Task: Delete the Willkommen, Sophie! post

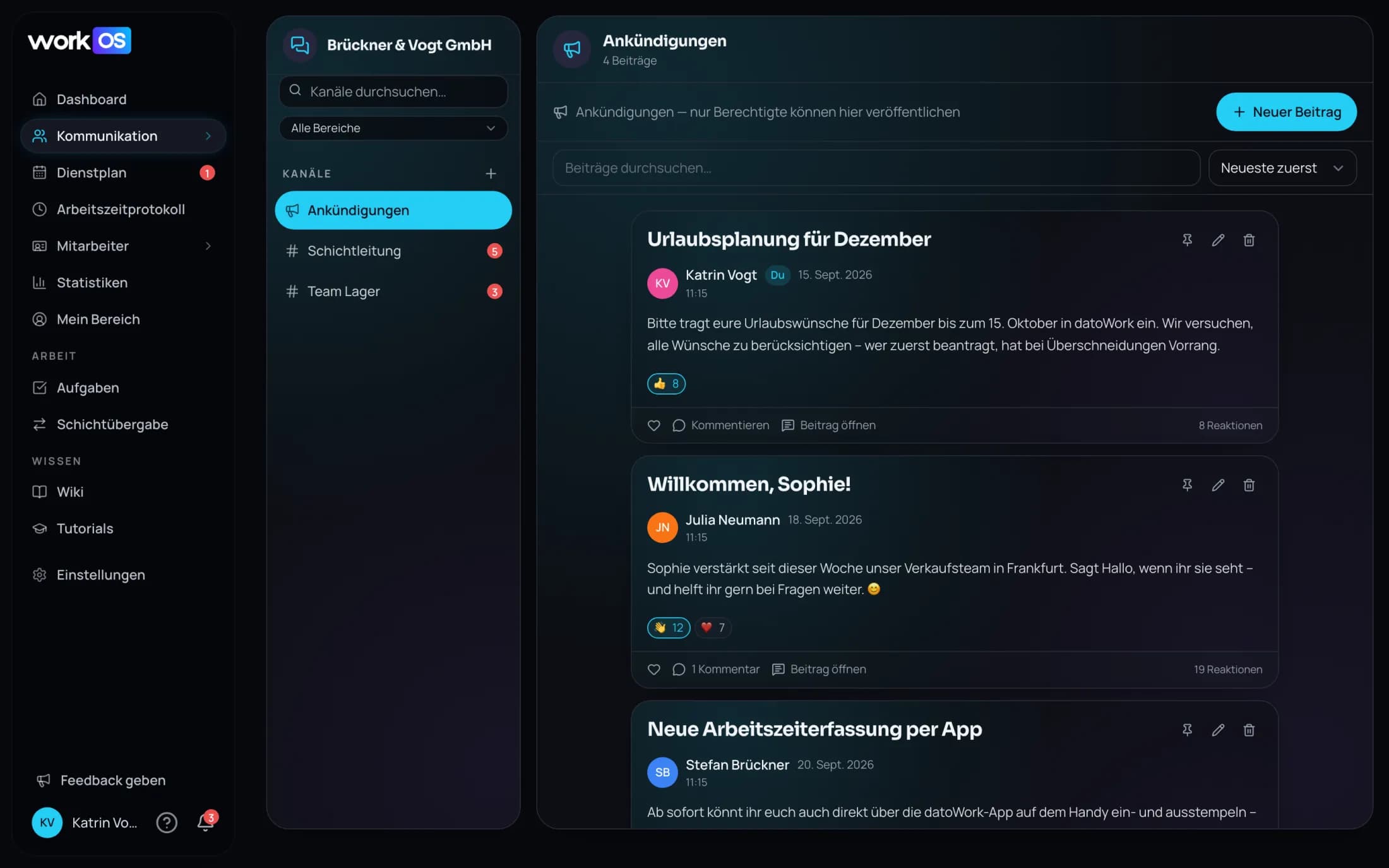Action: (1249, 485)
